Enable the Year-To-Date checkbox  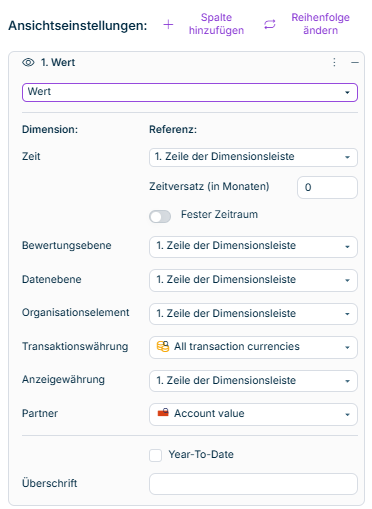155,455
